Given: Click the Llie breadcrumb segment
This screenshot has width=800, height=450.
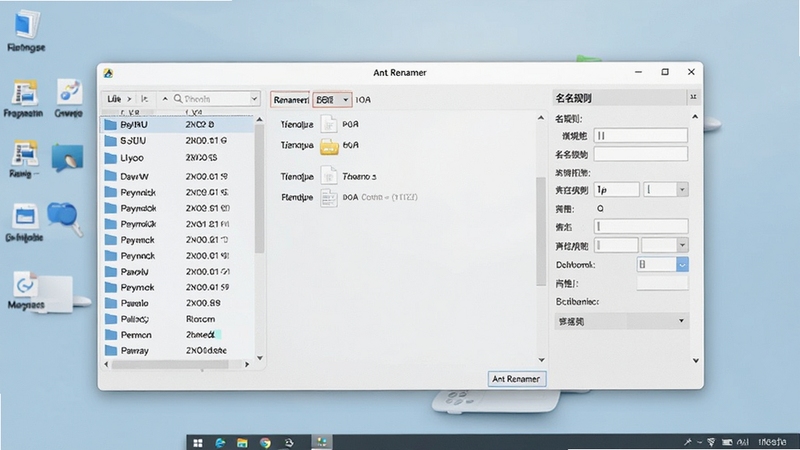Looking at the screenshot, I should click(x=114, y=99).
